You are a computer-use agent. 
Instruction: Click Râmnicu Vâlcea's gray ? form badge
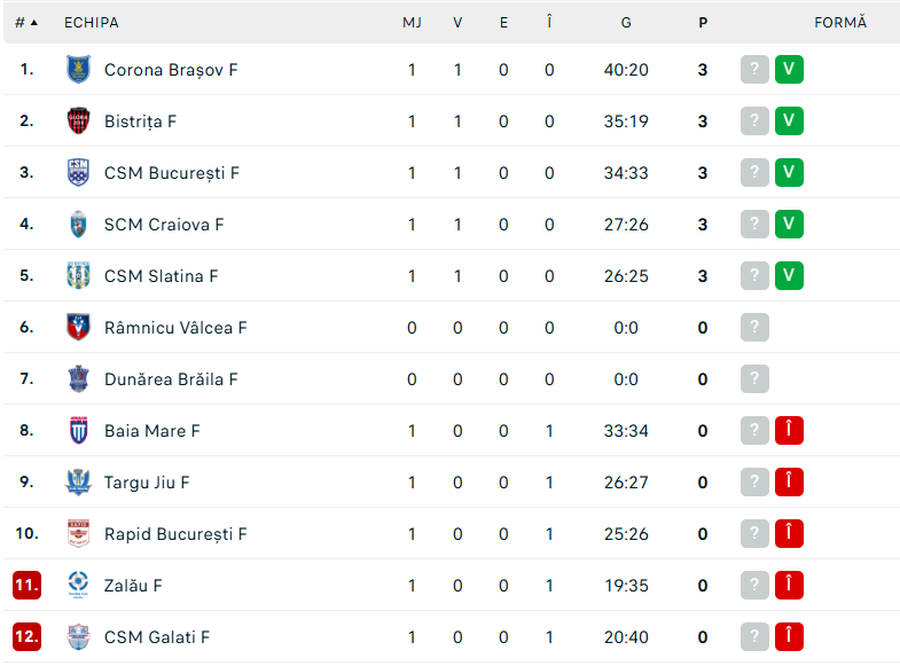point(755,327)
